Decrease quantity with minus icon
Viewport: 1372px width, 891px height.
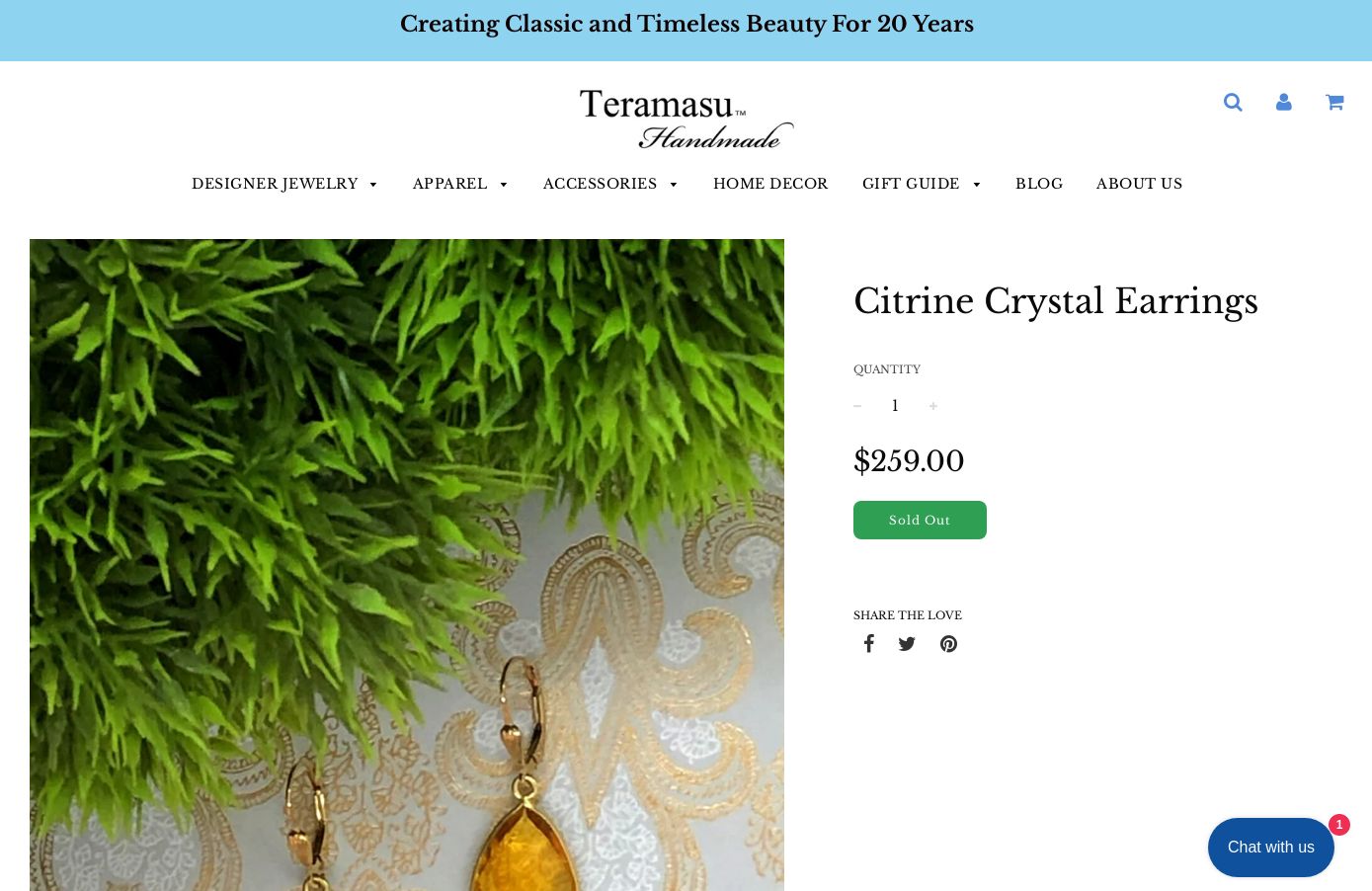[x=857, y=406]
